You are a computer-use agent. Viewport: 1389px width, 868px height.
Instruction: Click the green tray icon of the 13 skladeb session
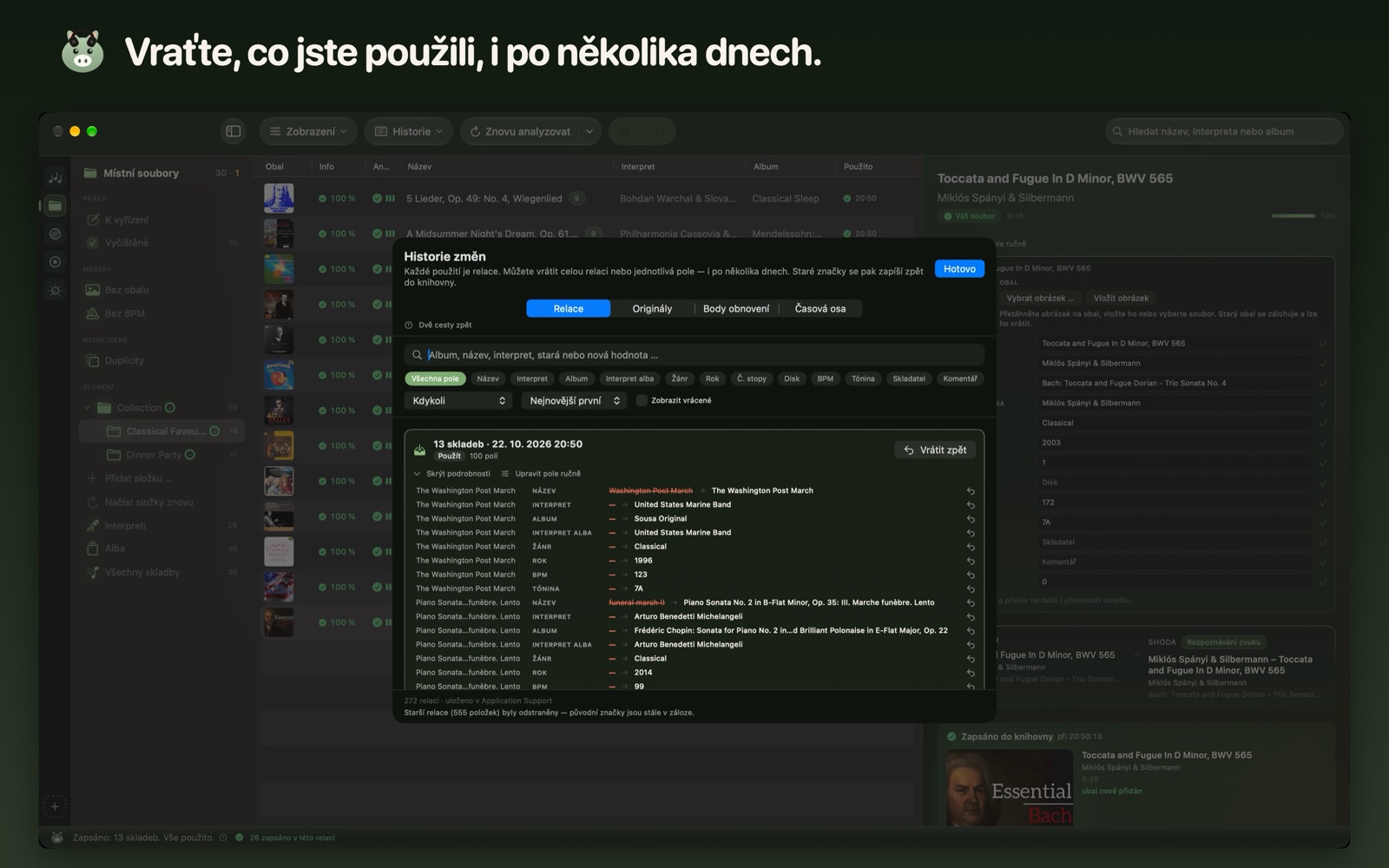tap(419, 450)
